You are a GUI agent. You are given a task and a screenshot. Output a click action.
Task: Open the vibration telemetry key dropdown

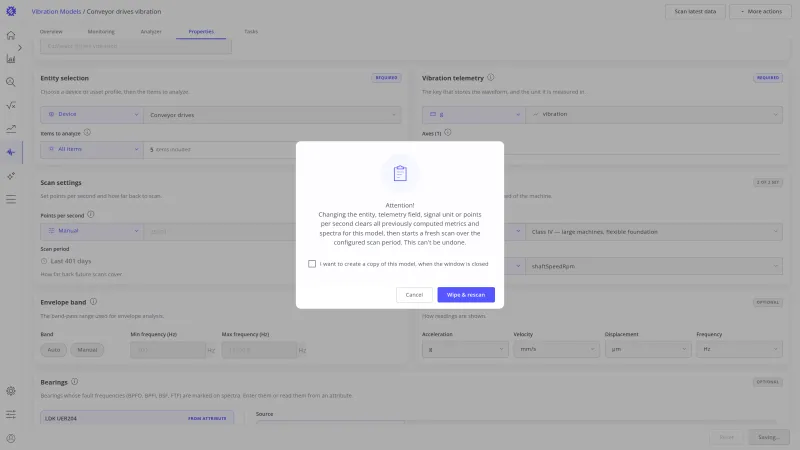point(654,114)
